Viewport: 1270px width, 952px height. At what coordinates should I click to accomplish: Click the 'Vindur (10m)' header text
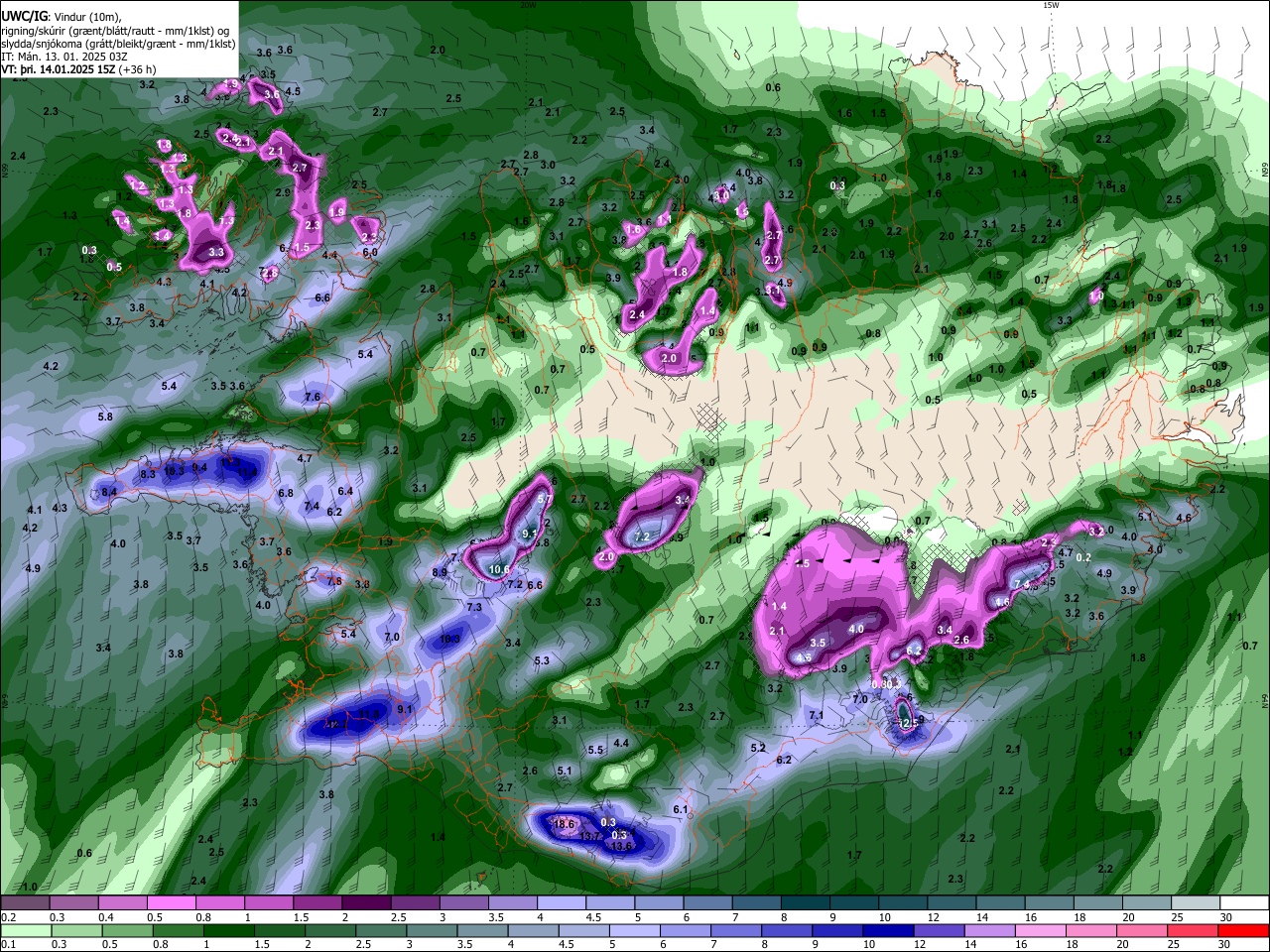coord(85,16)
